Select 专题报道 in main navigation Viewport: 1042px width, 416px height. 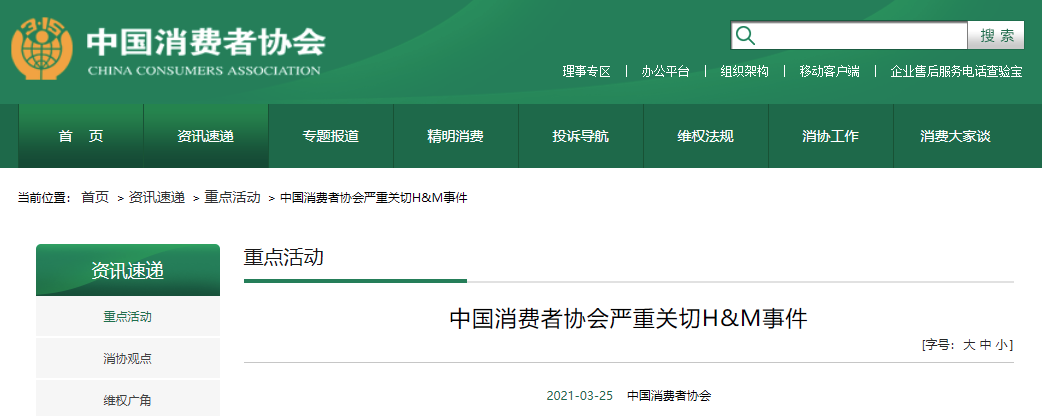pyautogui.click(x=331, y=136)
